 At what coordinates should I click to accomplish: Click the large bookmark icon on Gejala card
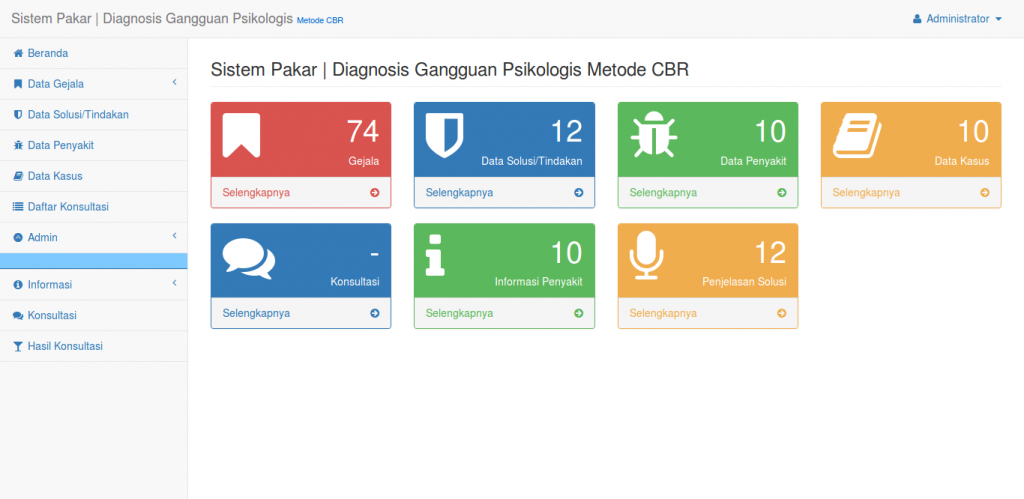[241, 135]
